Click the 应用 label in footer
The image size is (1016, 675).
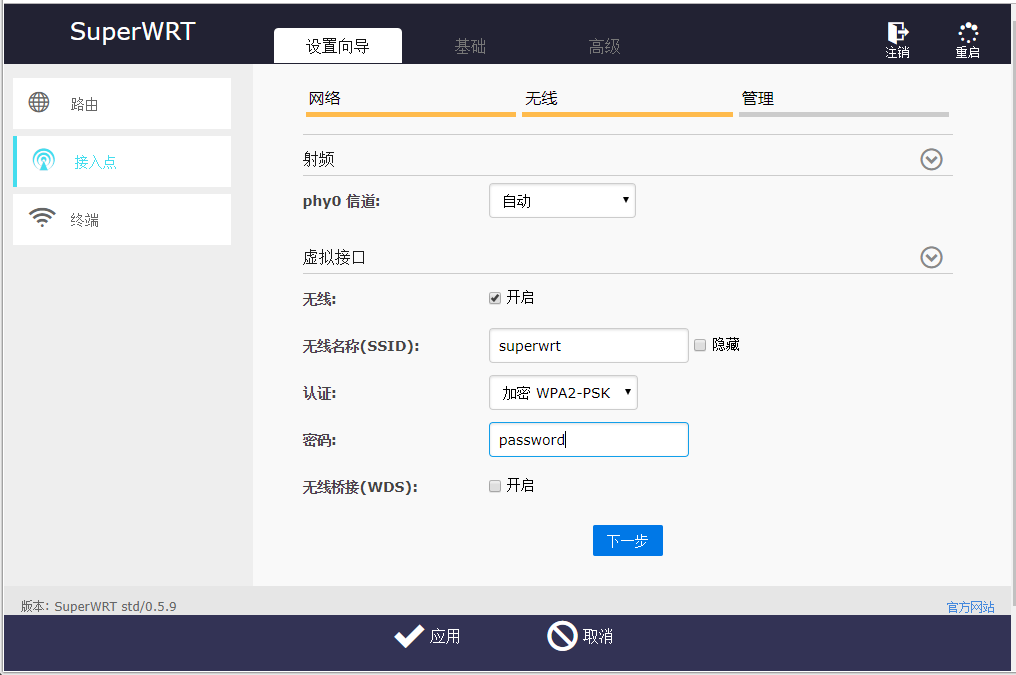point(444,636)
